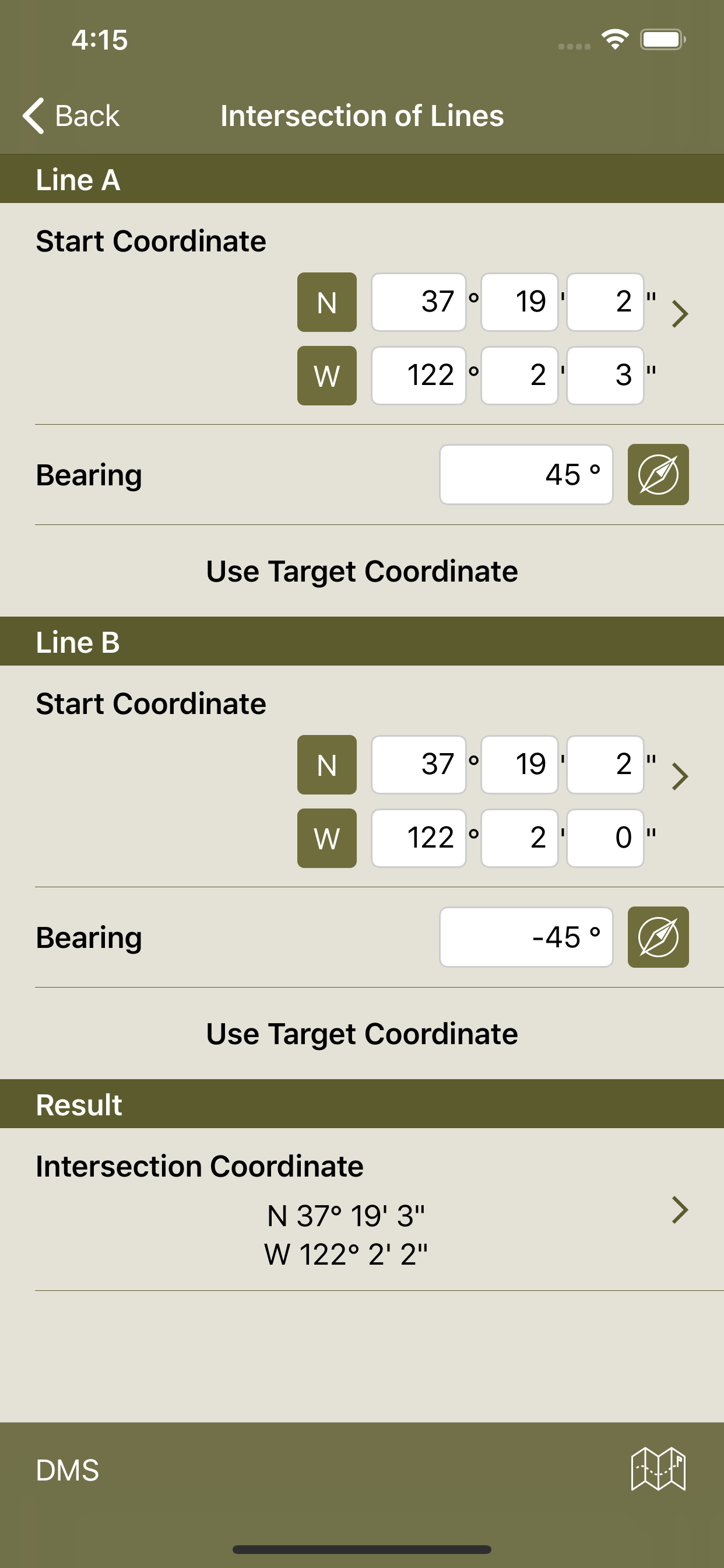Edit Line B bearing field showing -45
This screenshot has height=1568, width=724.
[x=526, y=937]
